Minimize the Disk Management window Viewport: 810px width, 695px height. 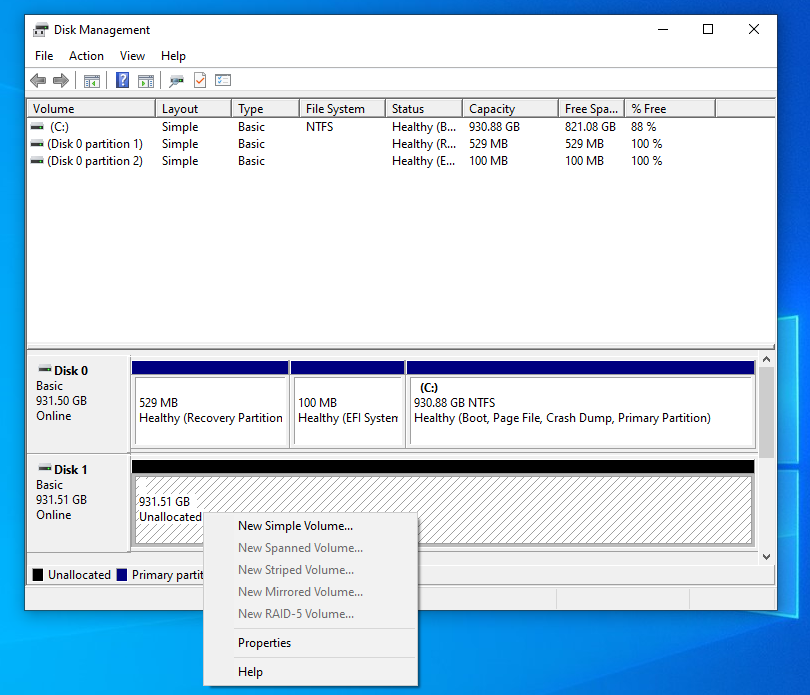click(663, 29)
